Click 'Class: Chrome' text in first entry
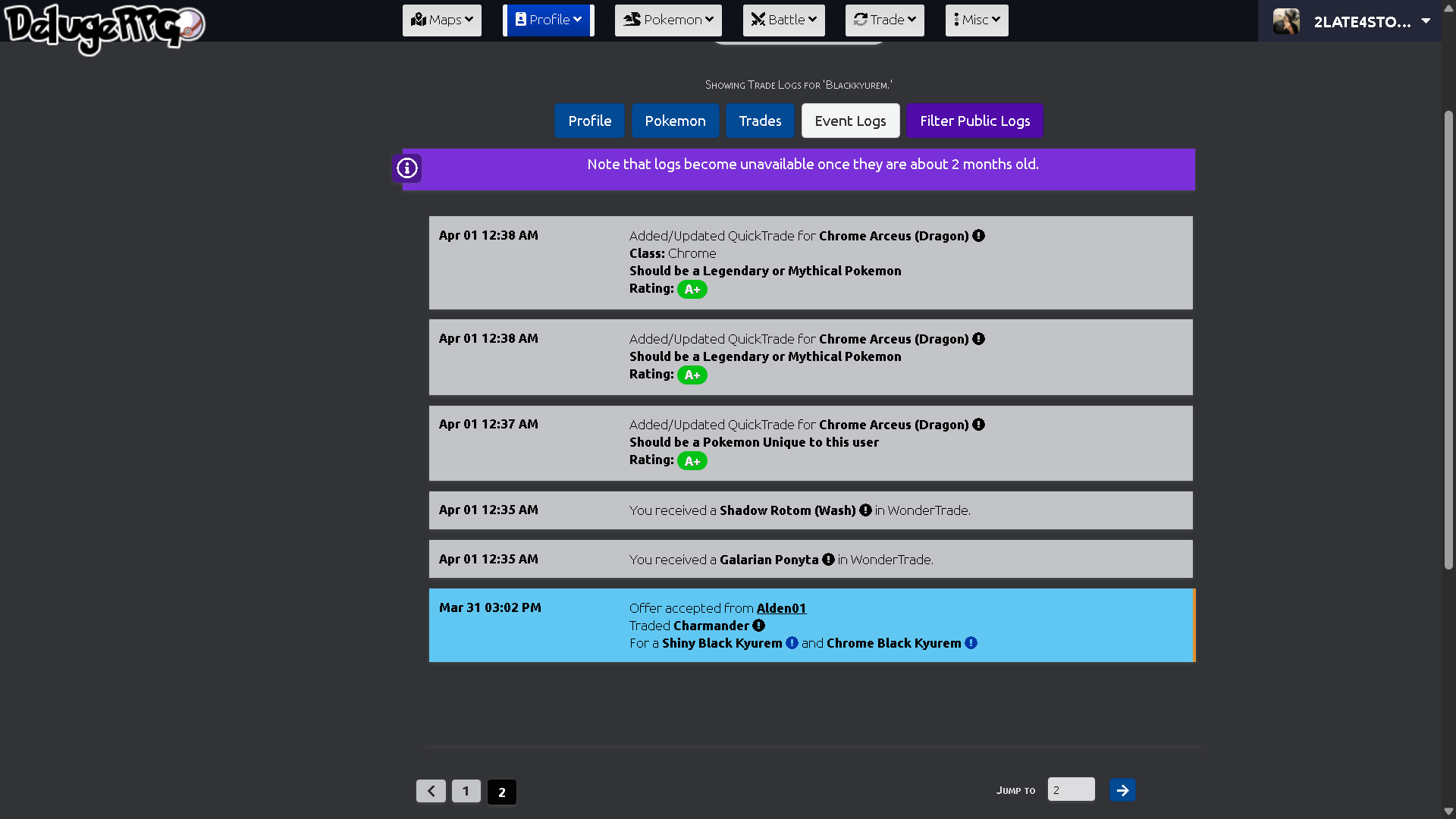The image size is (1456, 819). point(673,253)
